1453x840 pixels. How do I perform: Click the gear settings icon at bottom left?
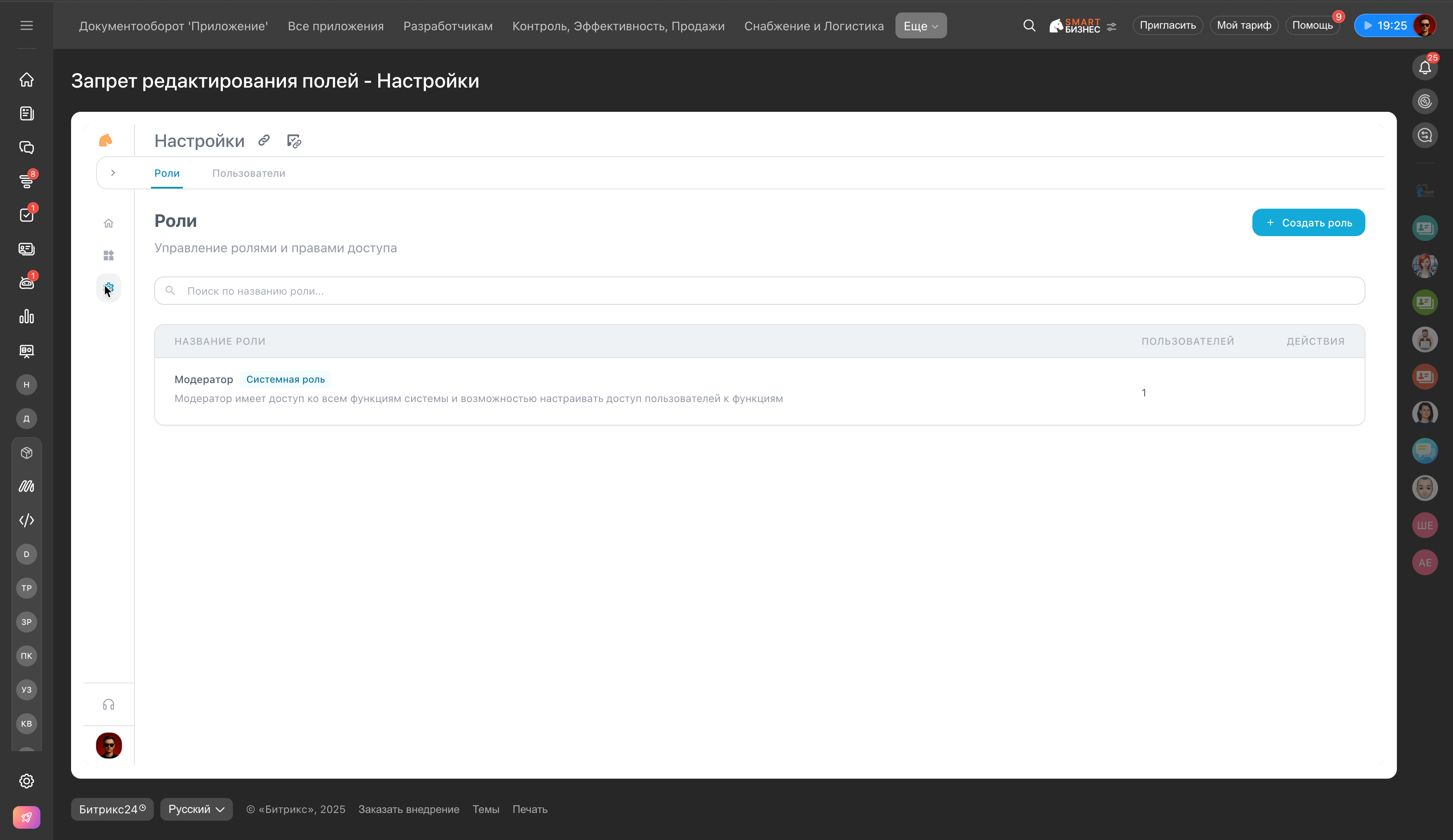27,781
